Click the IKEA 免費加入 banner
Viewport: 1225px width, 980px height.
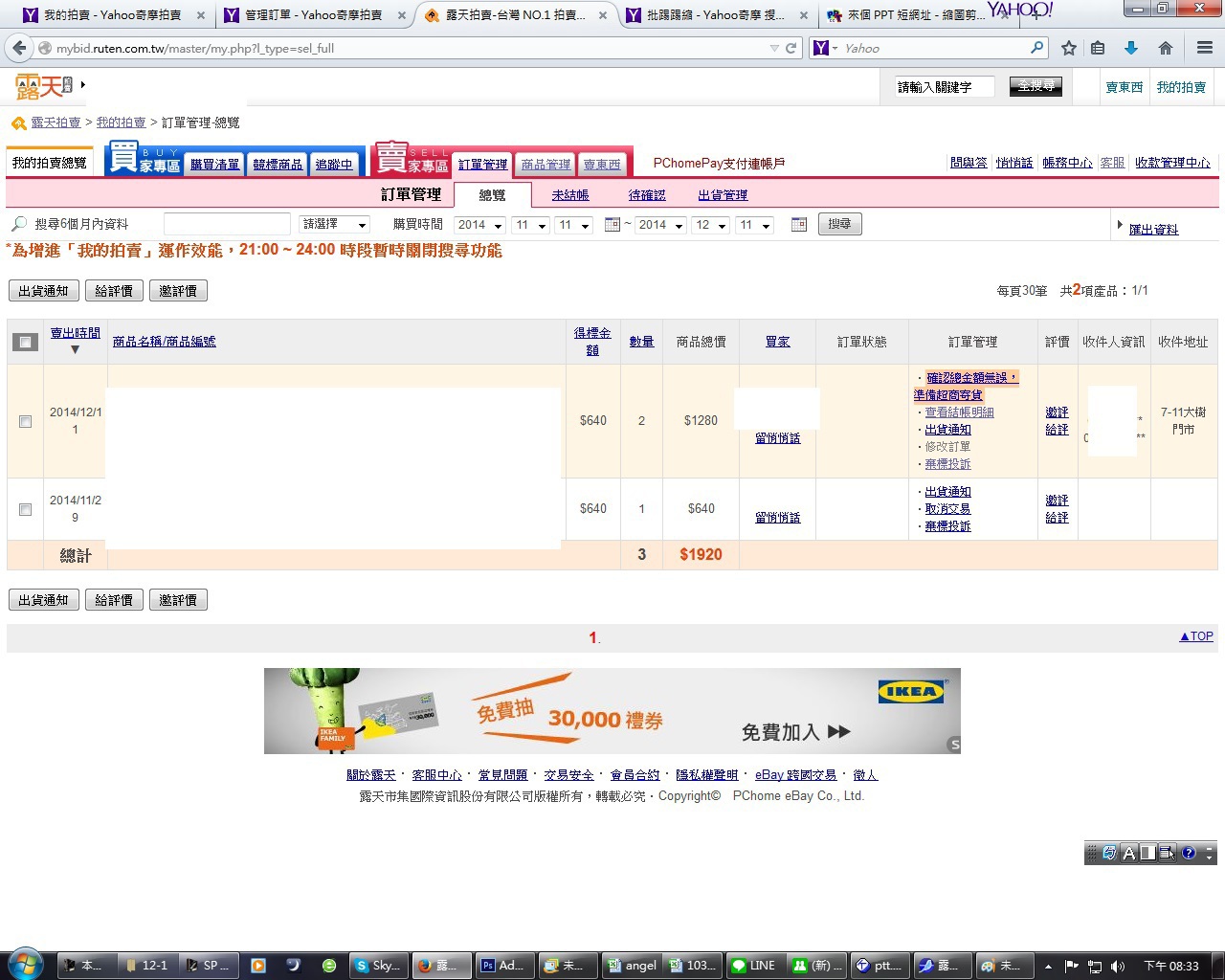click(x=612, y=711)
